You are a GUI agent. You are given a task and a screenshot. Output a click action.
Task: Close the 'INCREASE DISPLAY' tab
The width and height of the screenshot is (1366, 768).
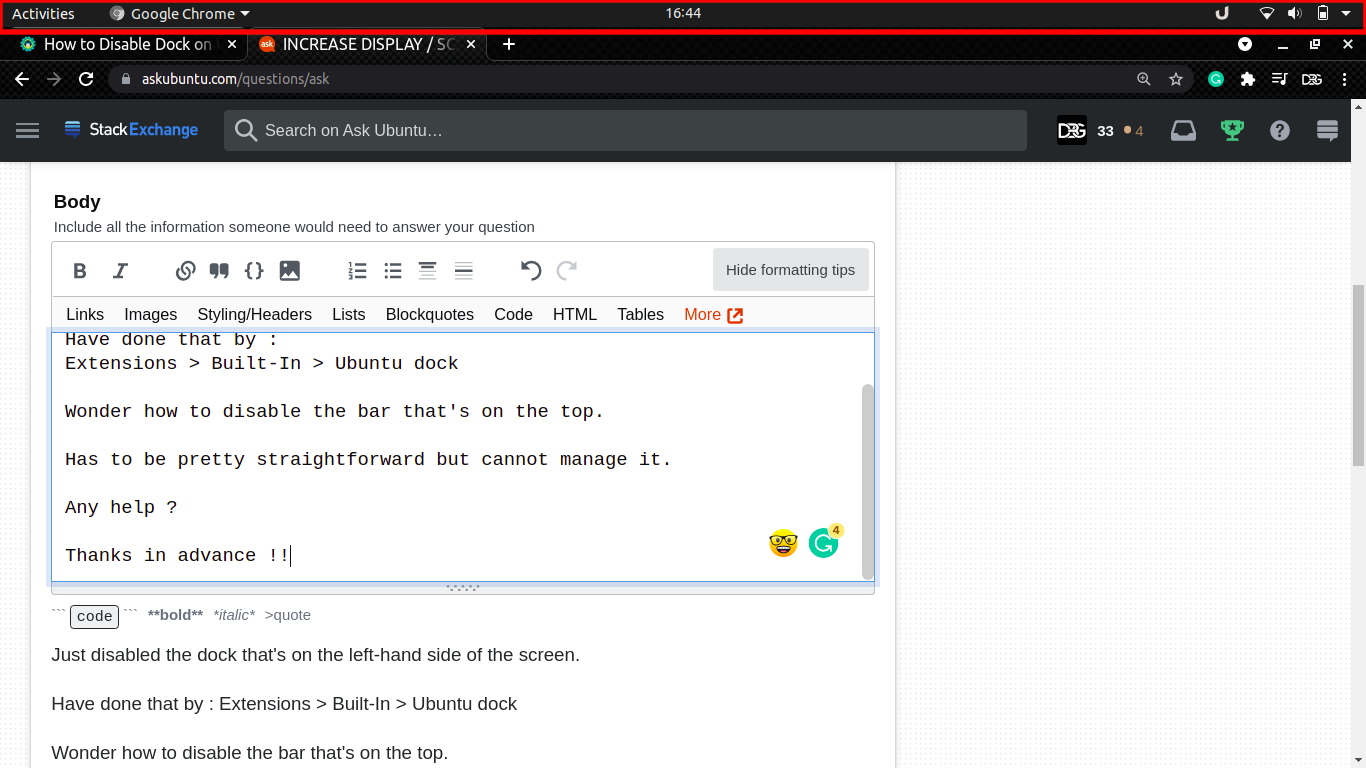(x=472, y=44)
